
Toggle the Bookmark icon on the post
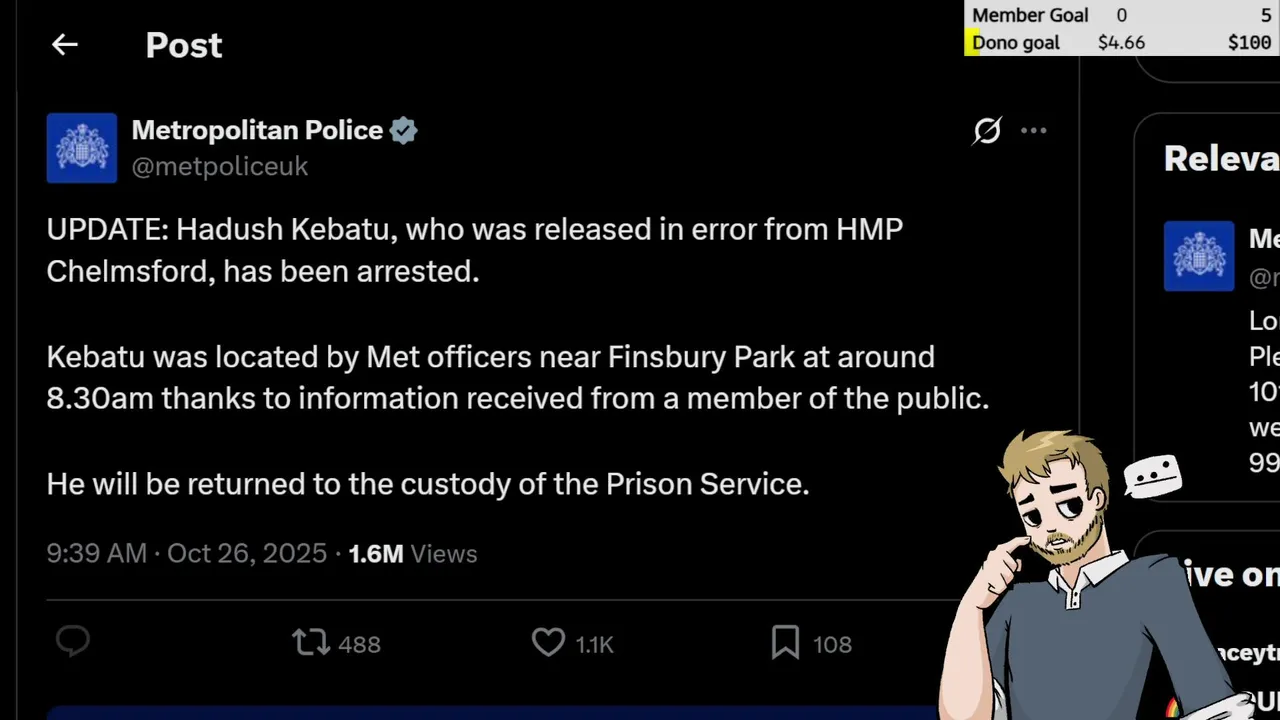[785, 643]
